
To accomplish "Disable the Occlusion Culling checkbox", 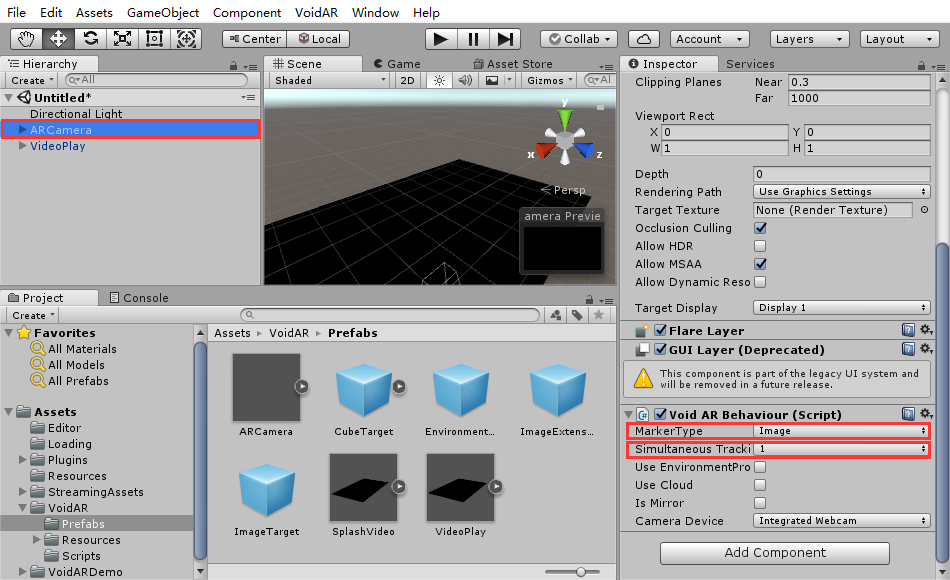I will coord(760,228).
